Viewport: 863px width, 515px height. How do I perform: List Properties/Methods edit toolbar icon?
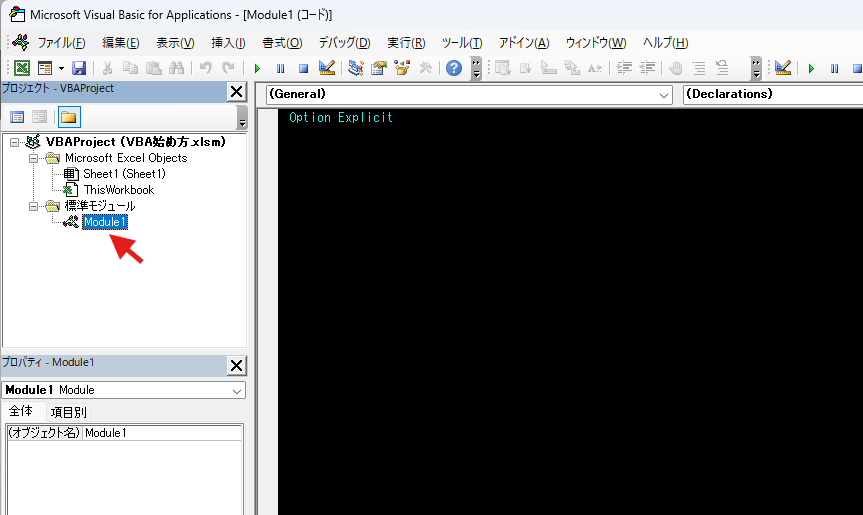[x=502, y=68]
